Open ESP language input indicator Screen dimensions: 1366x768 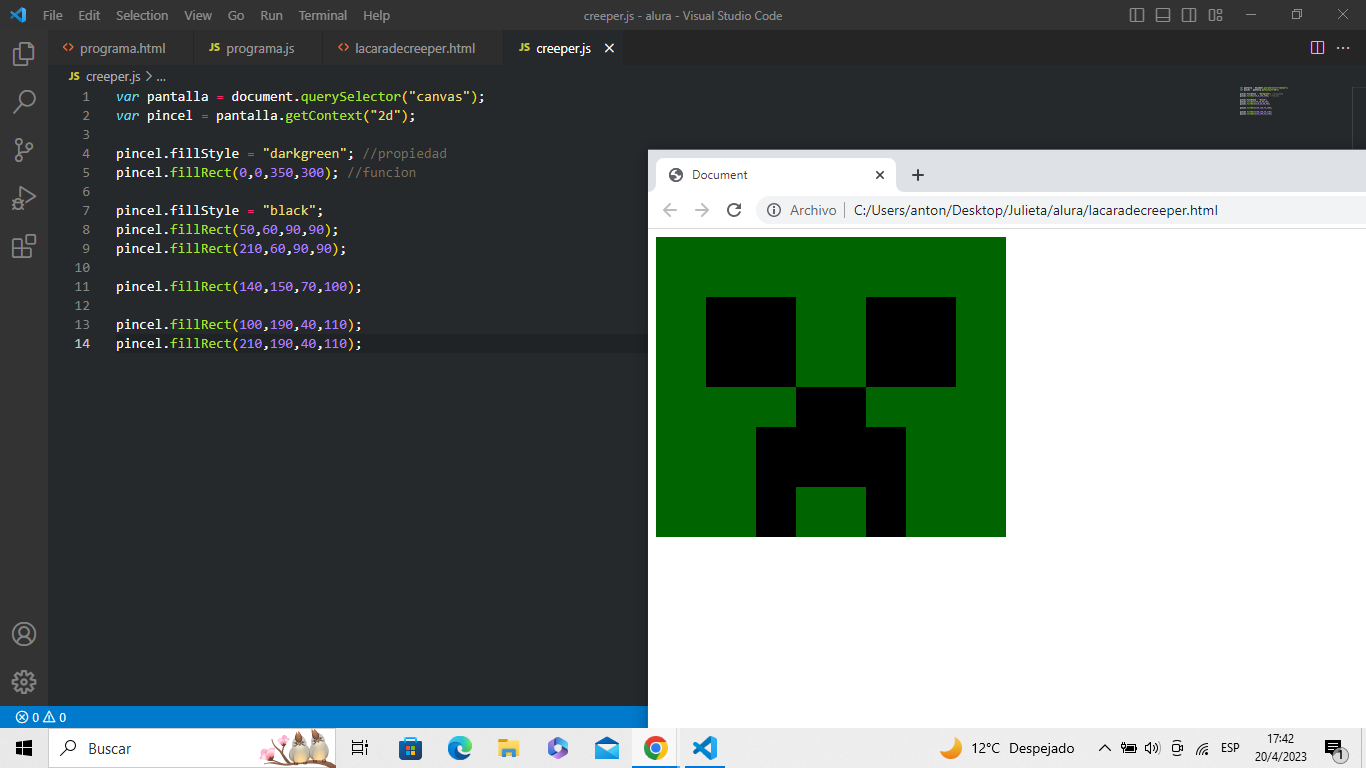coord(1230,748)
